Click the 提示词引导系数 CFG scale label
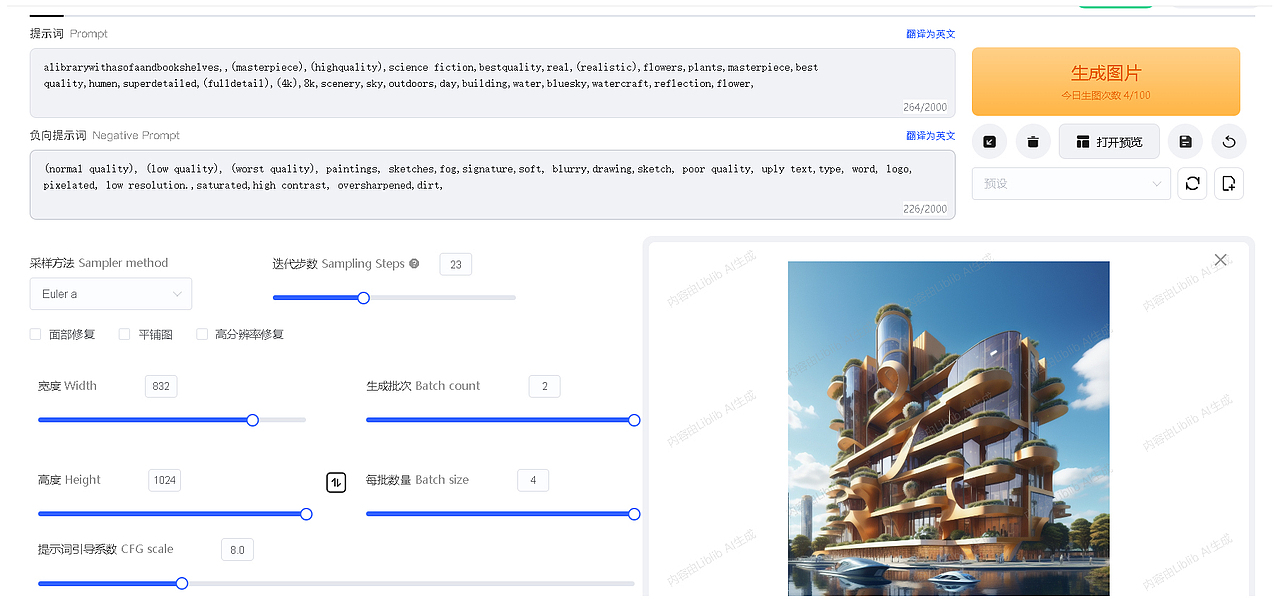1280x606 pixels. (x=106, y=549)
